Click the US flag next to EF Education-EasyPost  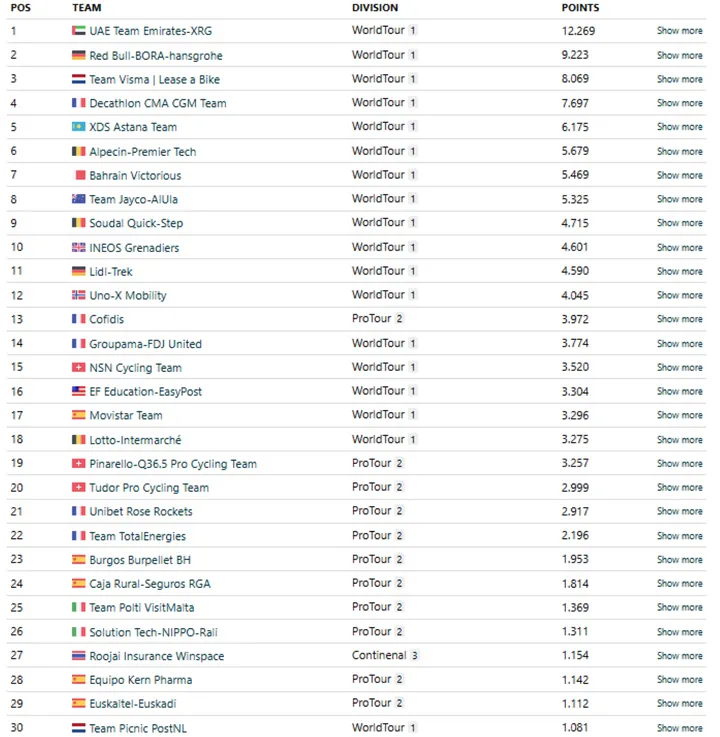click(x=79, y=391)
